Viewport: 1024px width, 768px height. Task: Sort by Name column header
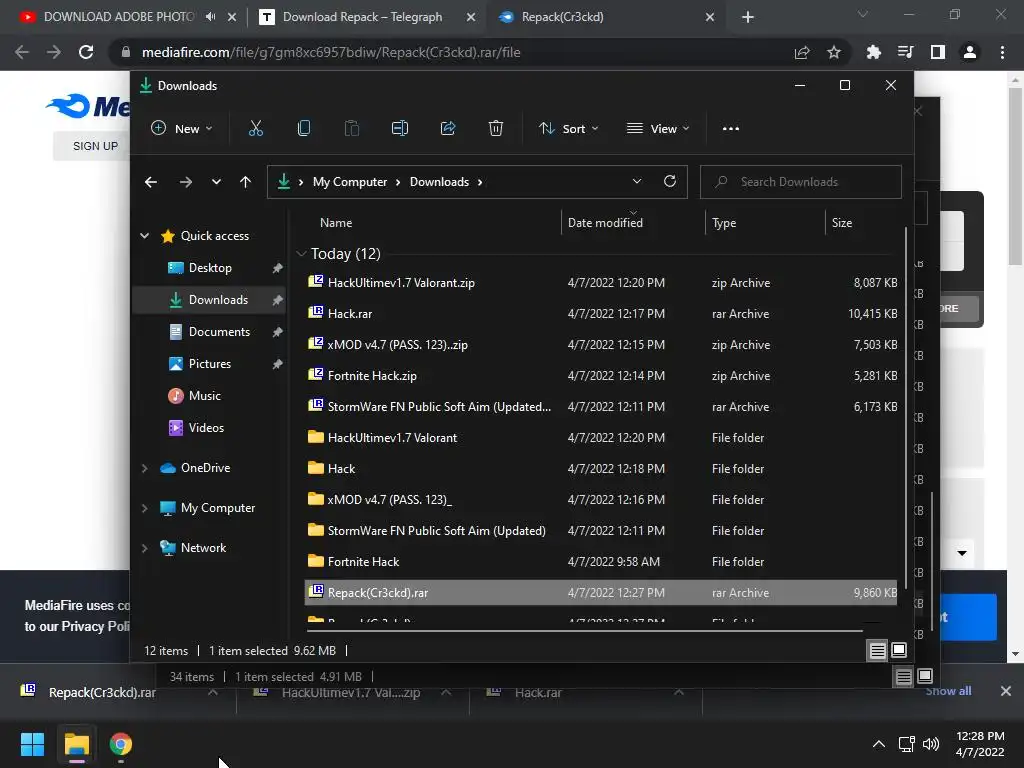click(336, 223)
